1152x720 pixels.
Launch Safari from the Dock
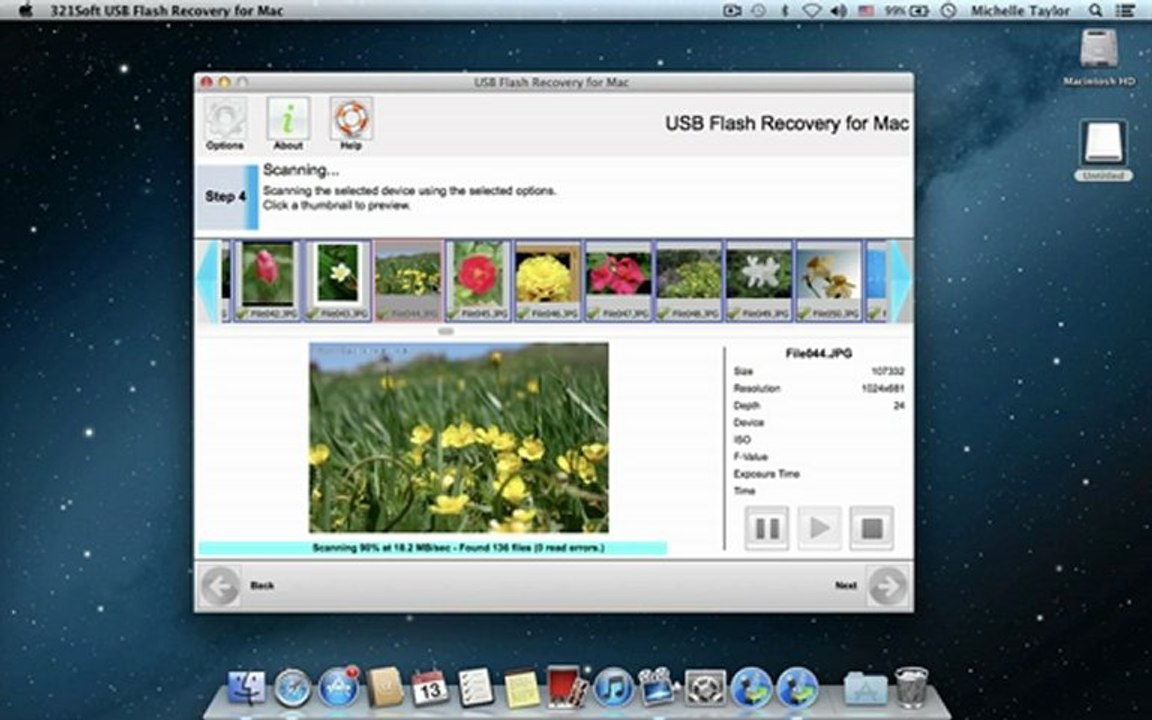pos(292,688)
